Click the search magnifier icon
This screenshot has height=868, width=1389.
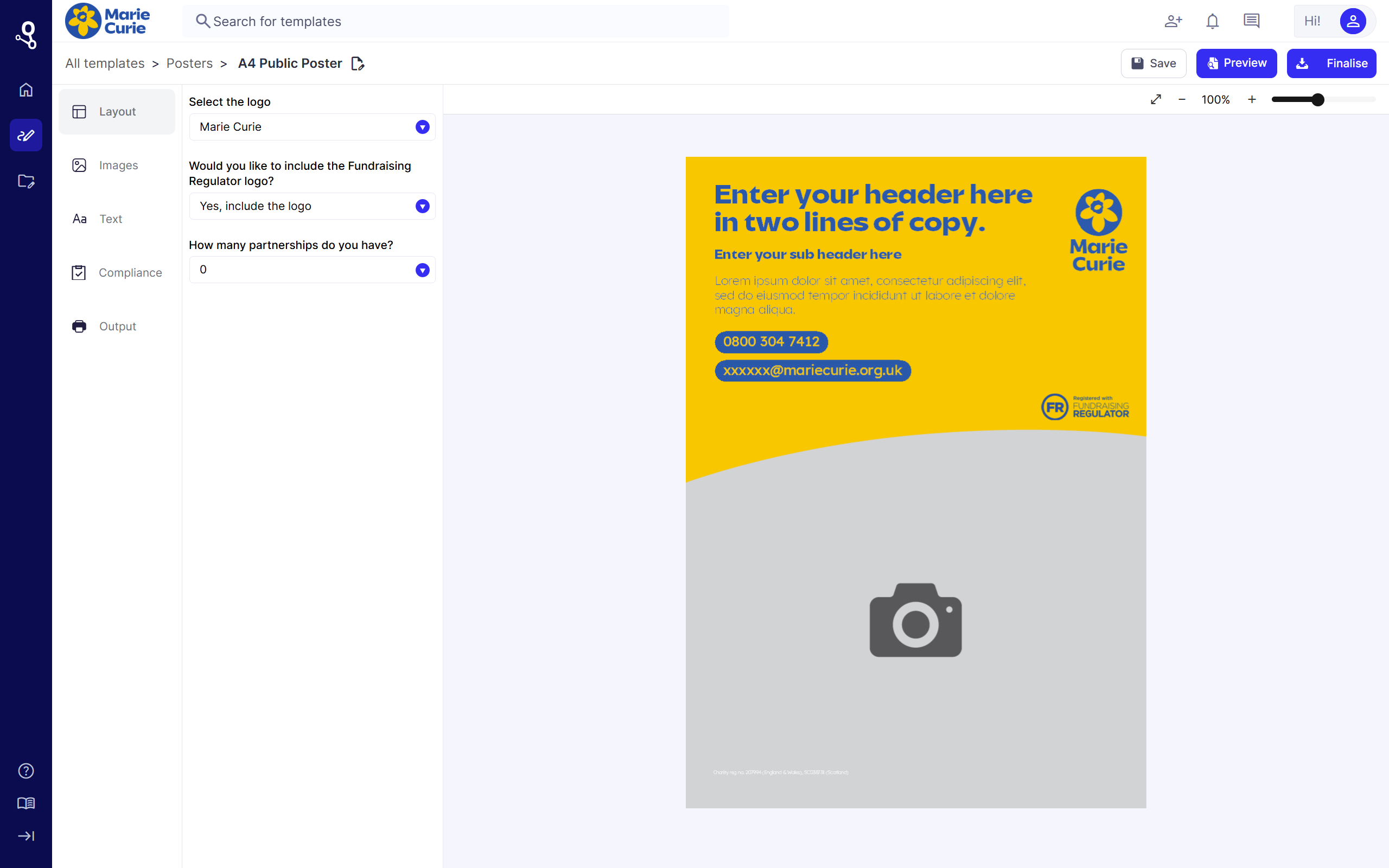(x=202, y=21)
